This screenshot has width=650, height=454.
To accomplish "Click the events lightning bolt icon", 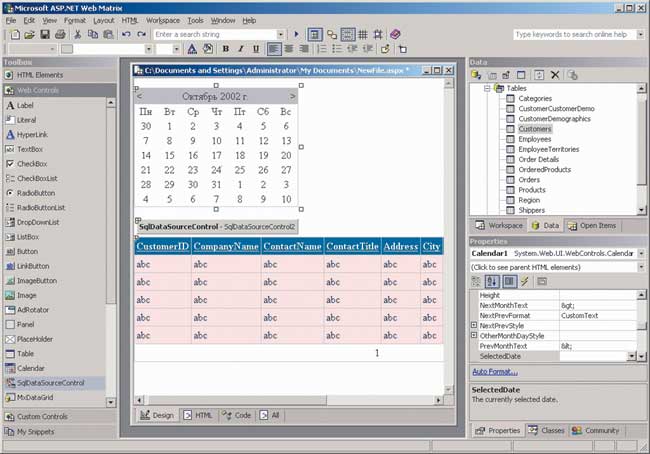I will click(x=525, y=282).
